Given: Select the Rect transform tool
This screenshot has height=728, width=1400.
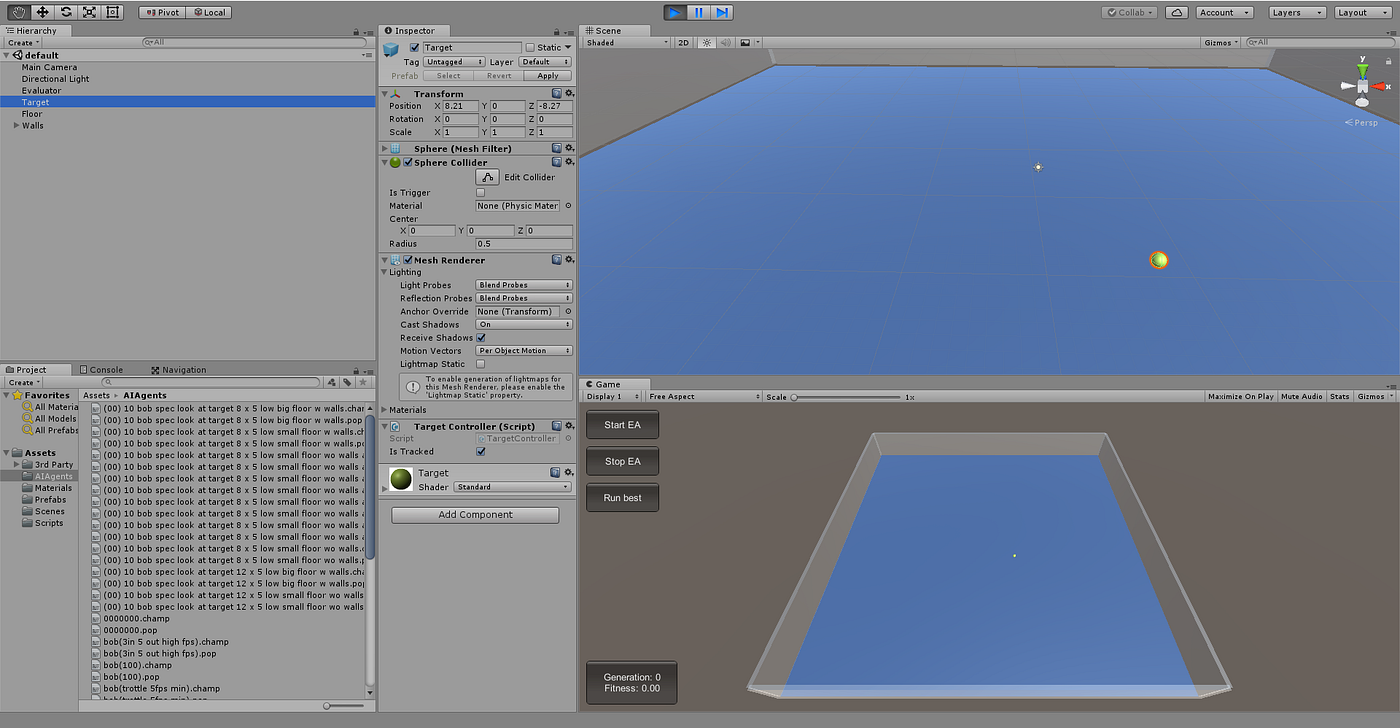Looking at the screenshot, I should point(111,11).
